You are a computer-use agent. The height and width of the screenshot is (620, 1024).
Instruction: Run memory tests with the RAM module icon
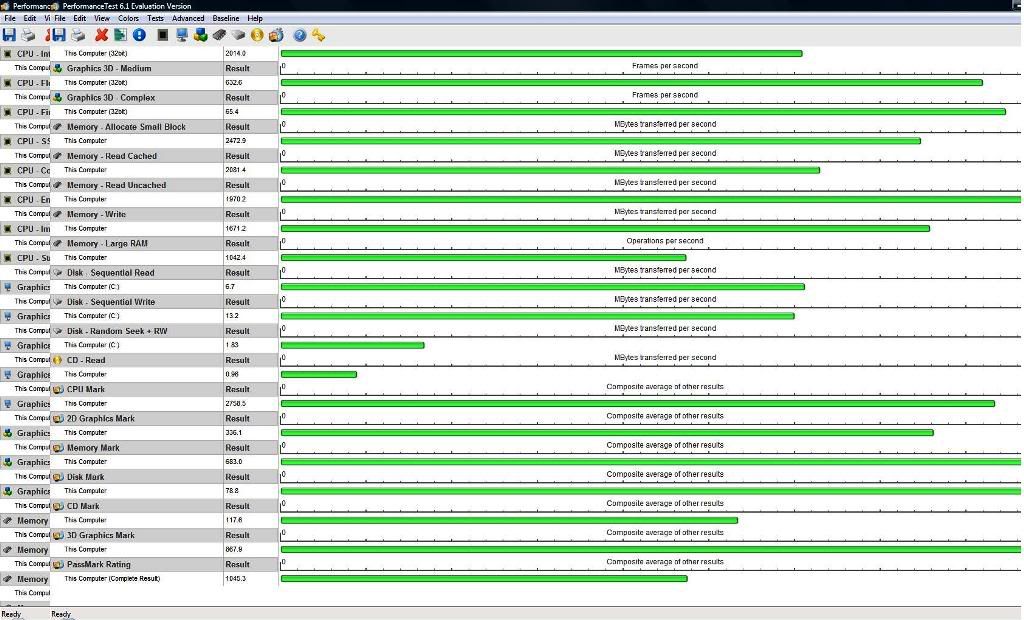(x=219, y=35)
